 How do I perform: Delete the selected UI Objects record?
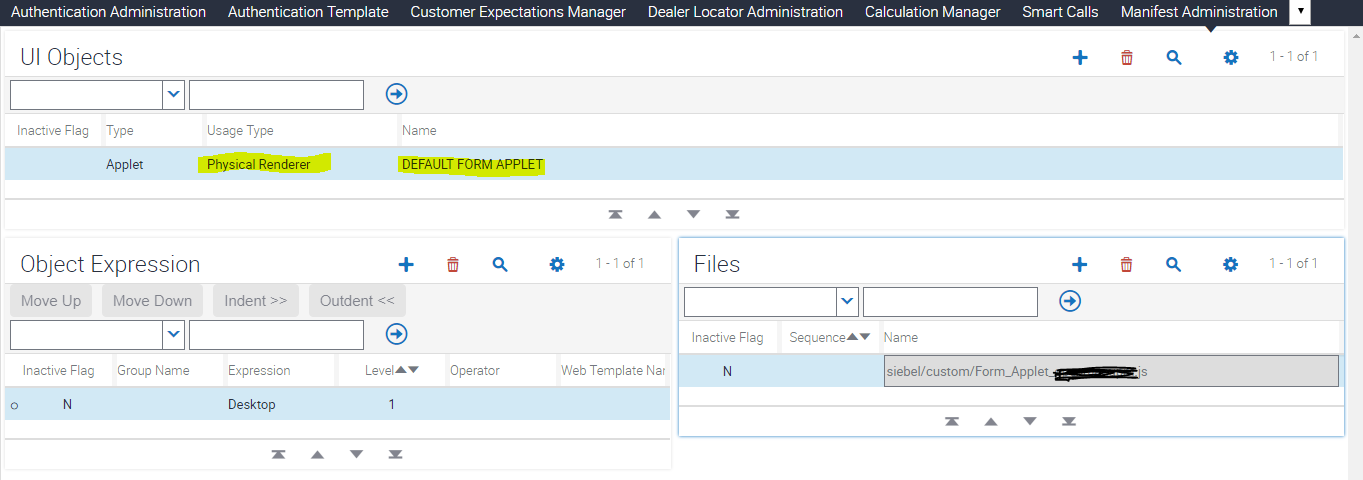[1127, 58]
